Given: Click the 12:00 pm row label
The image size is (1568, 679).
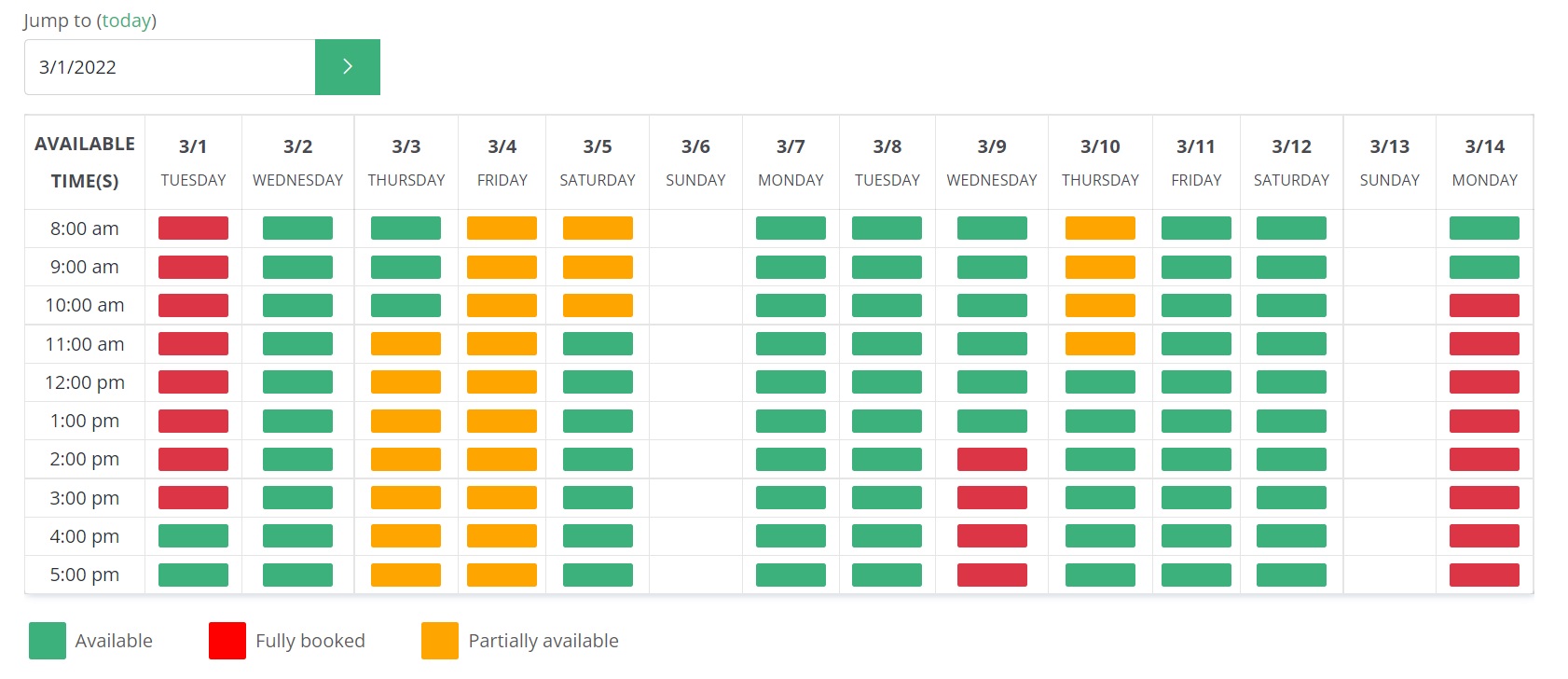Looking at the screenshot, I should [x=85, y=382].
